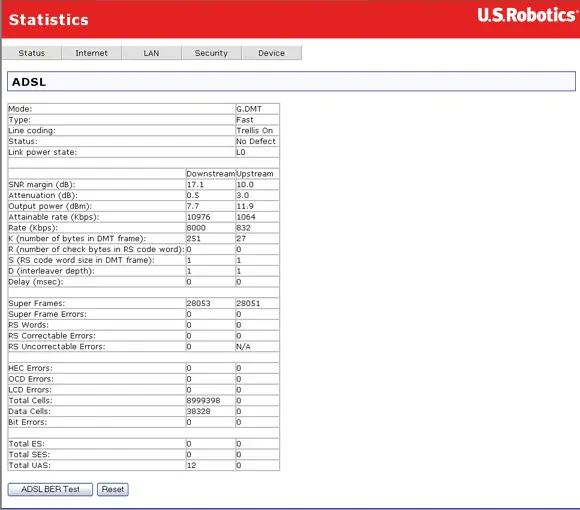Select the G.DMT mode value

249,109
